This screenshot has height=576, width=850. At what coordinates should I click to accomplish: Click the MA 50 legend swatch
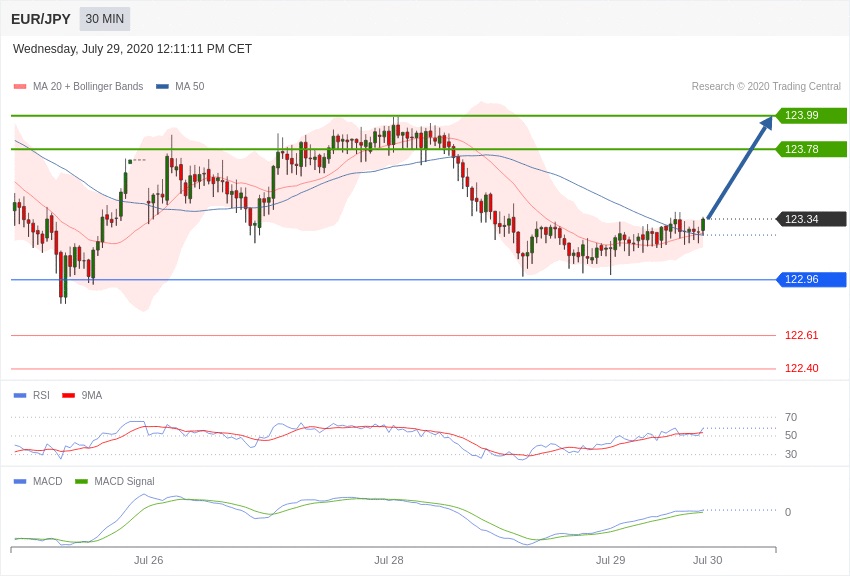162,87
